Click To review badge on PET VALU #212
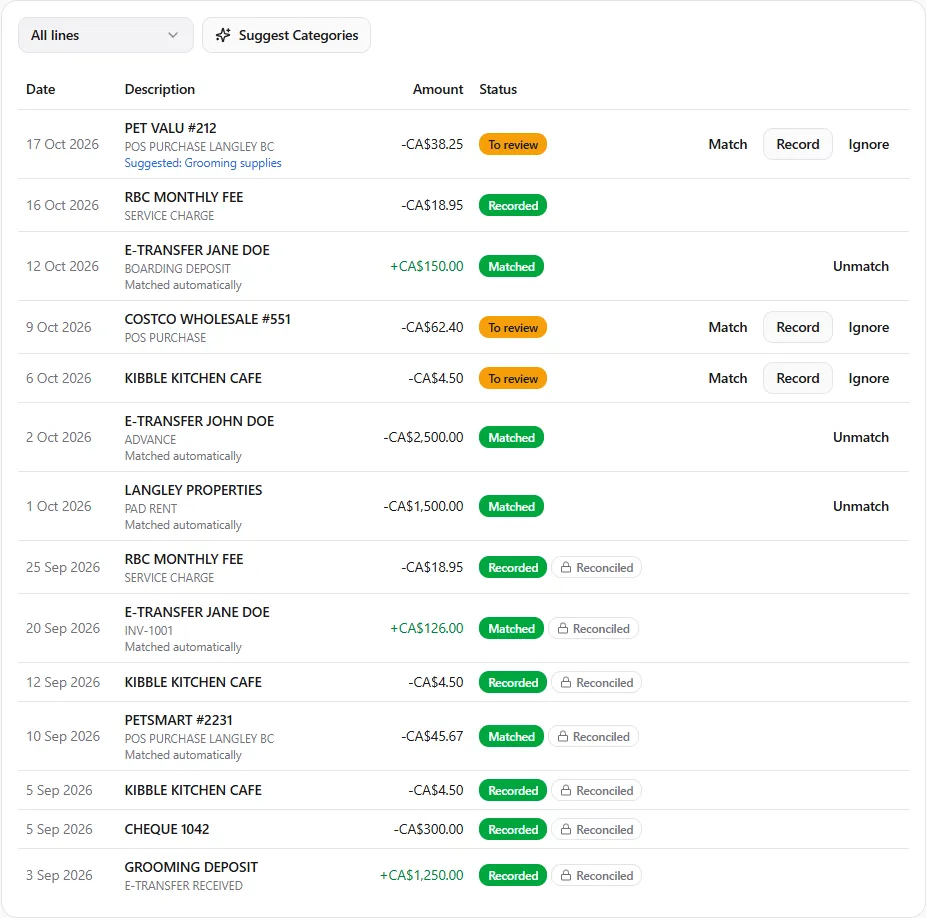 click(x=513, y=145)
